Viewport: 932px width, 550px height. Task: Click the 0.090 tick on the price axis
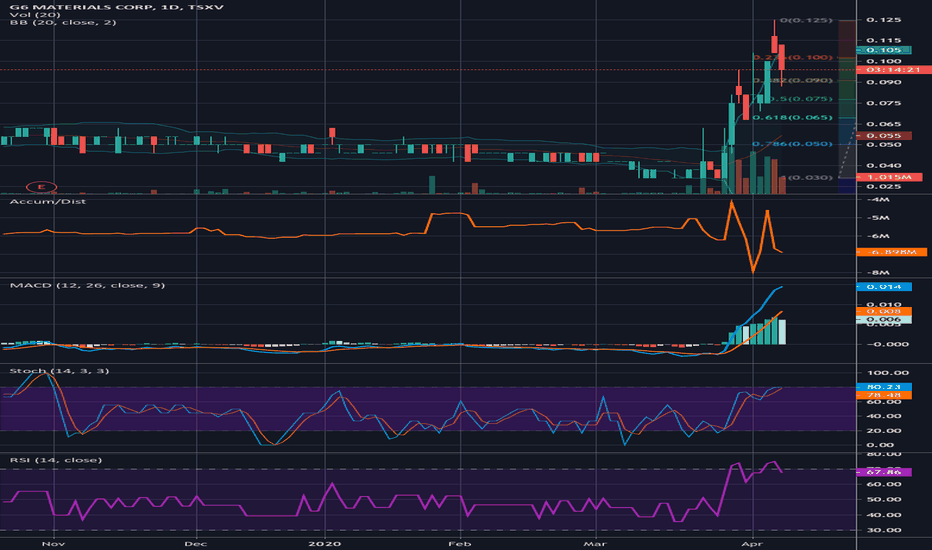[884, 82]
